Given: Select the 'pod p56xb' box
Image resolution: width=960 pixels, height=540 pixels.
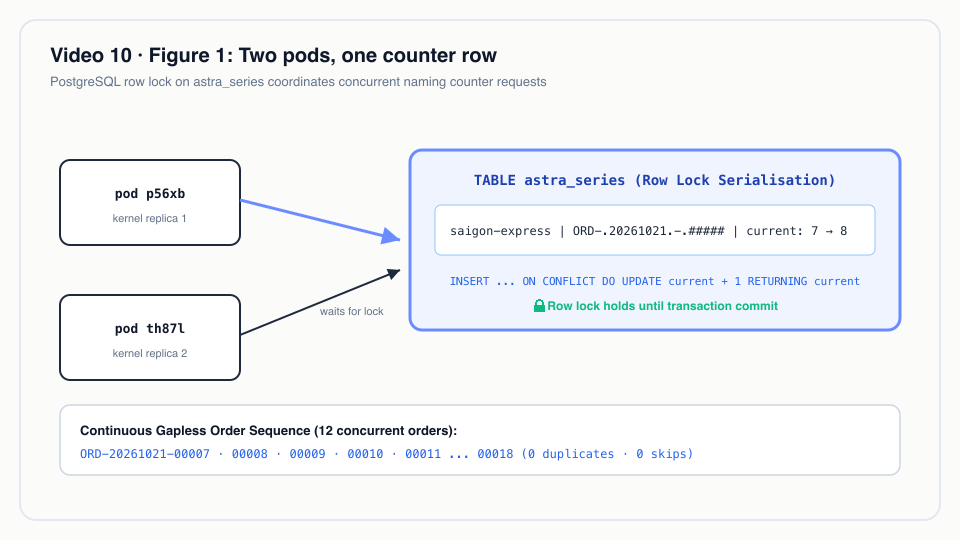Looking at the screenshot, I should [150, 203].
